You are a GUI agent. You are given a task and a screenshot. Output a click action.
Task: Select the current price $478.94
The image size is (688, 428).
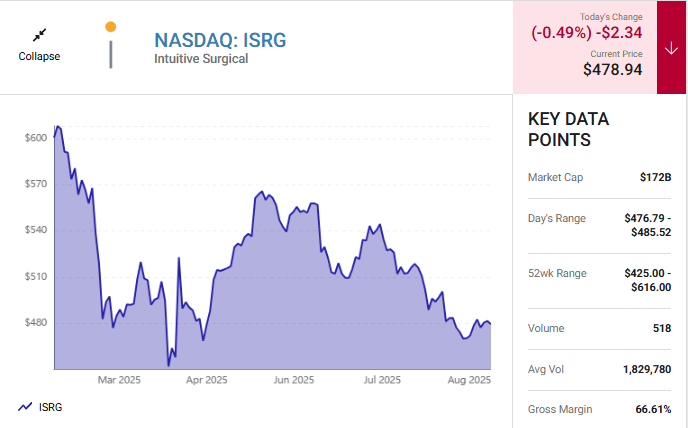tap(612, 70)
